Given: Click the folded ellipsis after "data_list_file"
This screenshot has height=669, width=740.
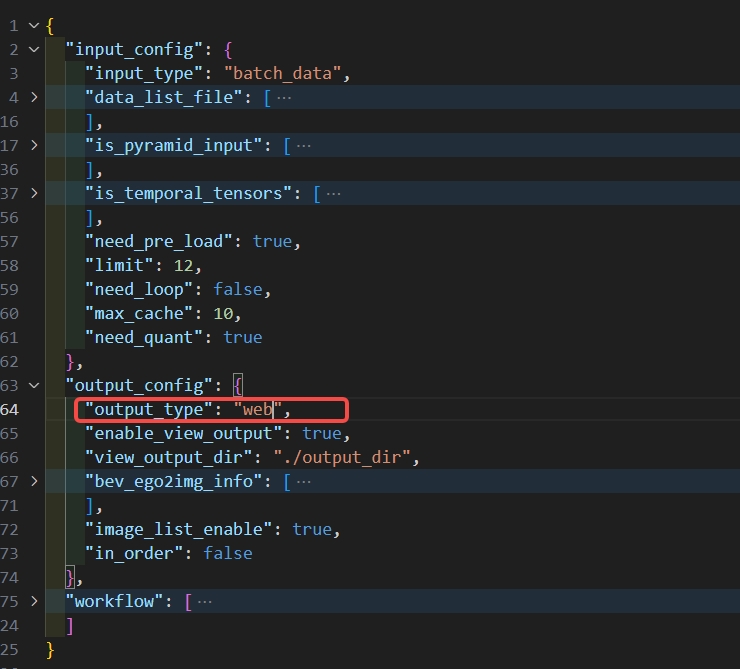Looking at the screenshot, I should click(284, 97).
